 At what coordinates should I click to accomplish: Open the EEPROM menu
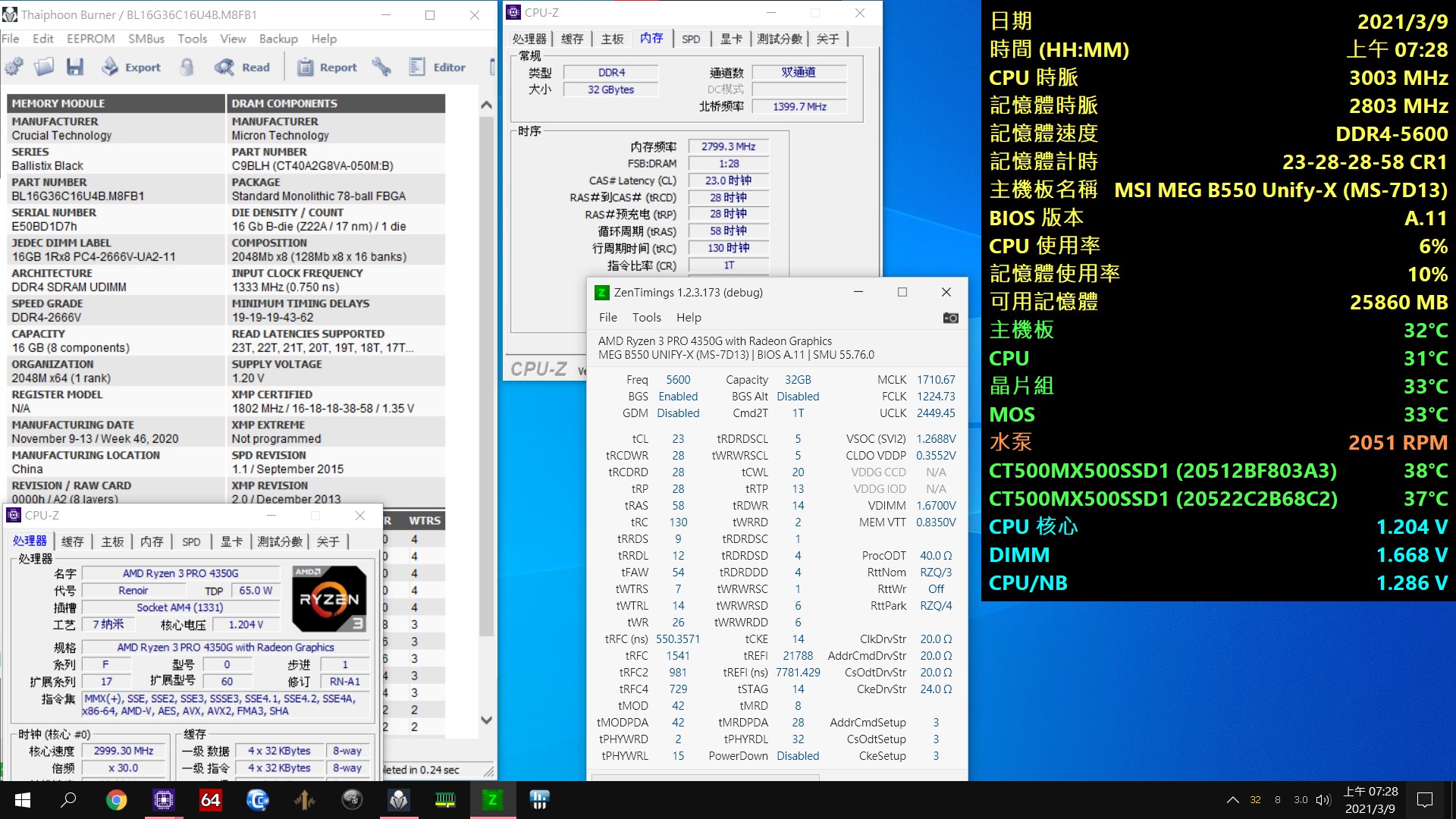click(90, 39)
